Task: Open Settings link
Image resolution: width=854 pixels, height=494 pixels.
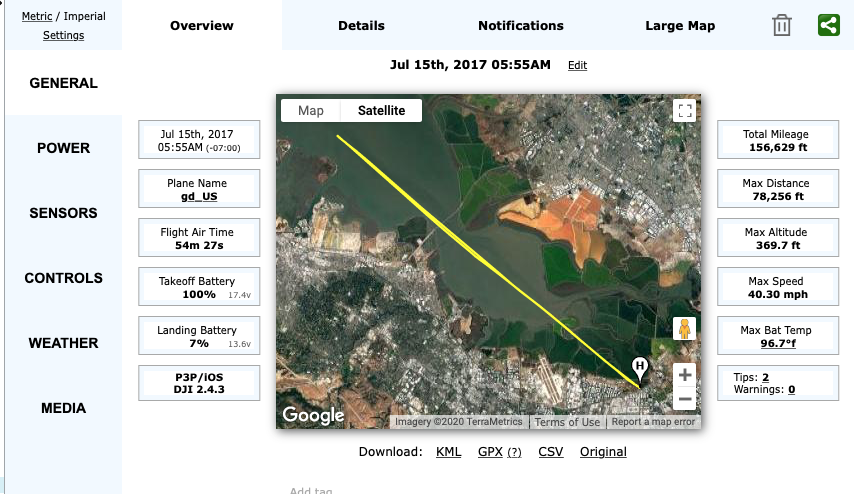Action: click(63, 35)
